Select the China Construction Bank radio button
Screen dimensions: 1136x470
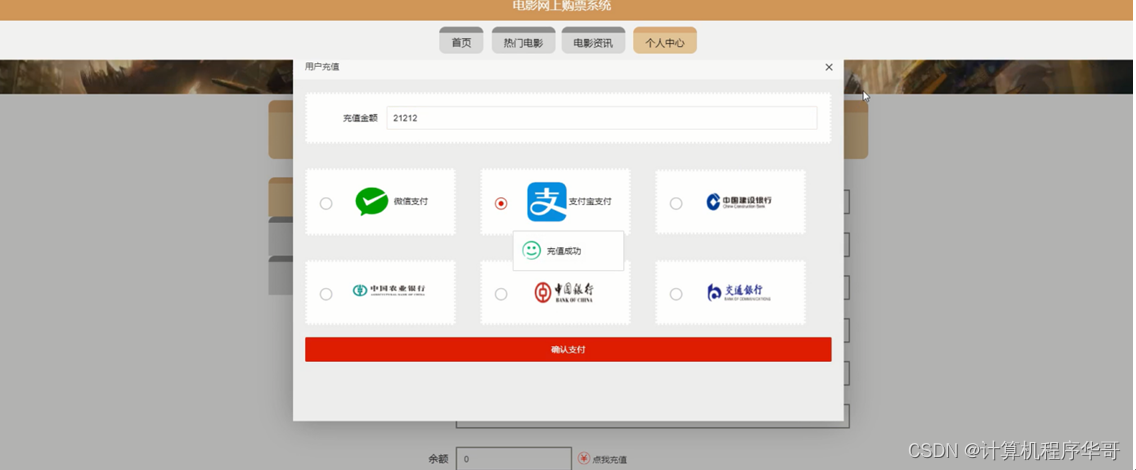[x=676, y=203]
